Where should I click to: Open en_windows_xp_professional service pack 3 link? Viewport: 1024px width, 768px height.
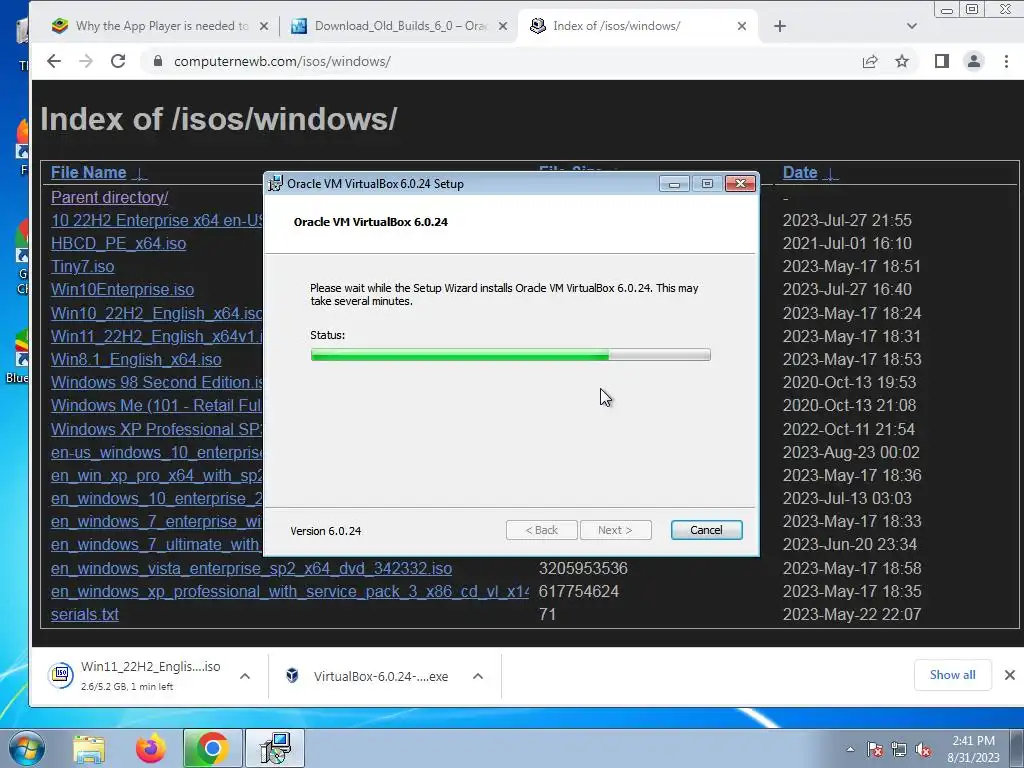[x=290, y=592]
